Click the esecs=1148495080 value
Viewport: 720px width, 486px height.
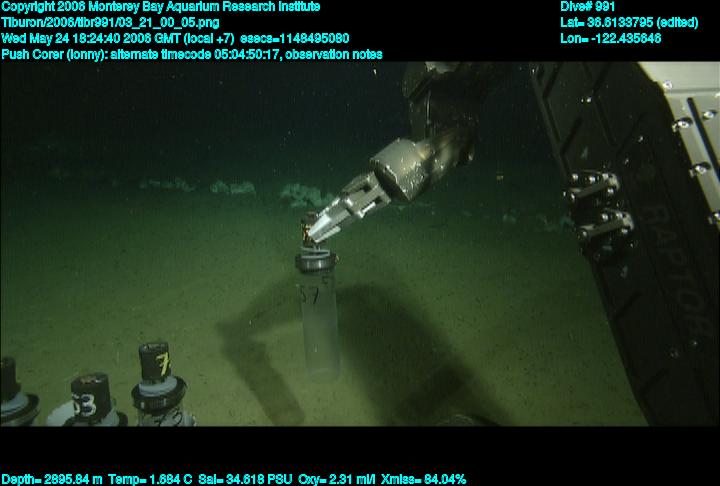click(295, 38)
